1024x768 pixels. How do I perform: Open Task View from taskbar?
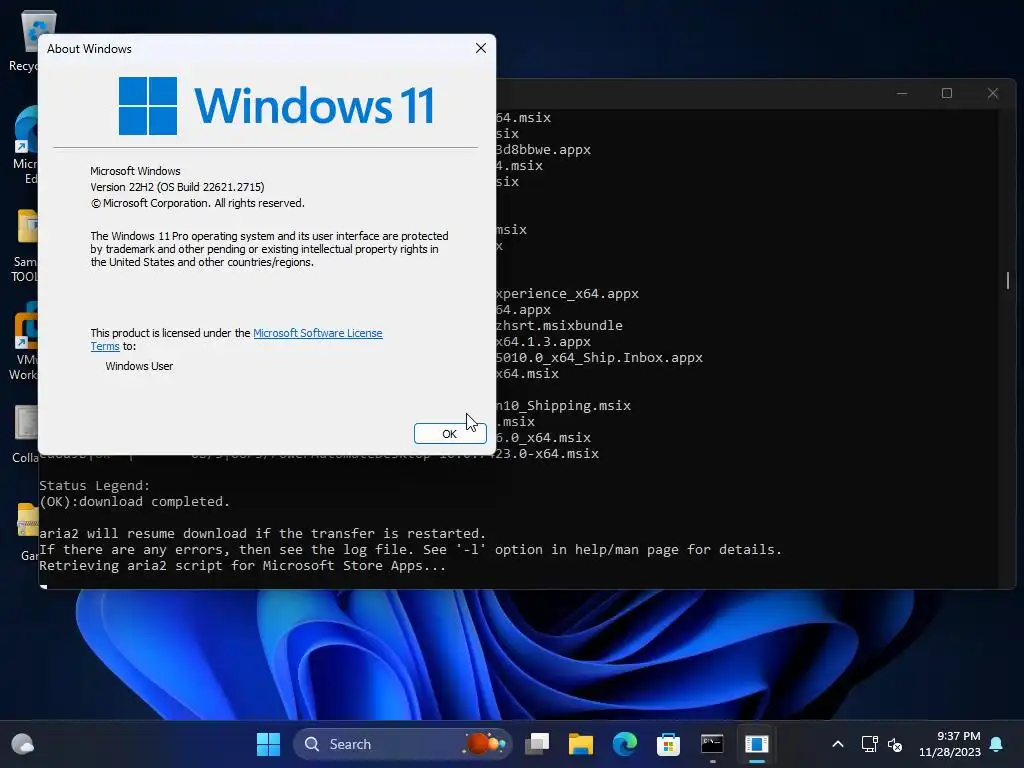click(x=537, y=744)
